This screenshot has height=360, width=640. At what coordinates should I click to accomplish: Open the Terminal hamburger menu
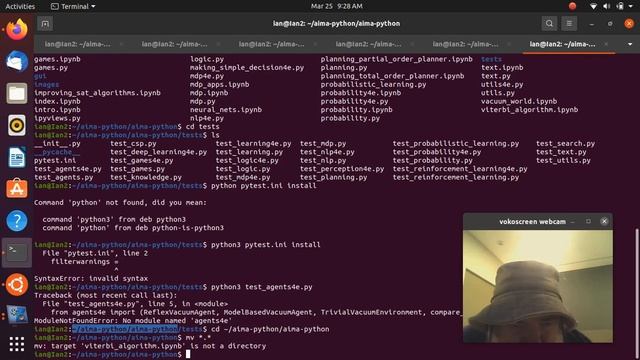pos(569,24)
